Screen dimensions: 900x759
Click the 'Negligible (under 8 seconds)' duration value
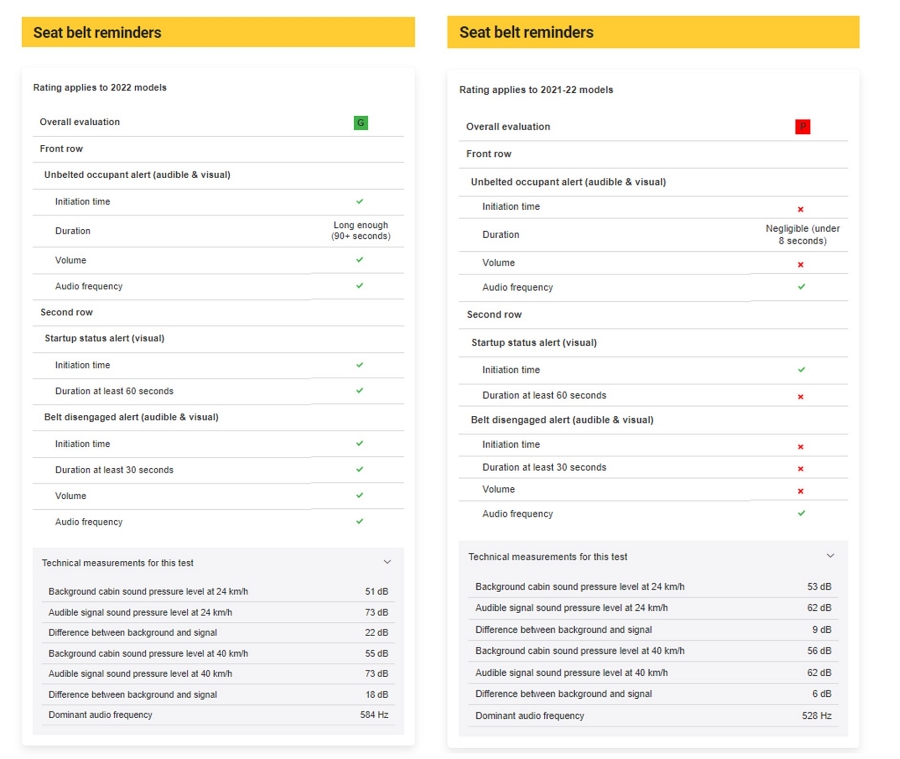pyautogui.click(x=802, y=235)
